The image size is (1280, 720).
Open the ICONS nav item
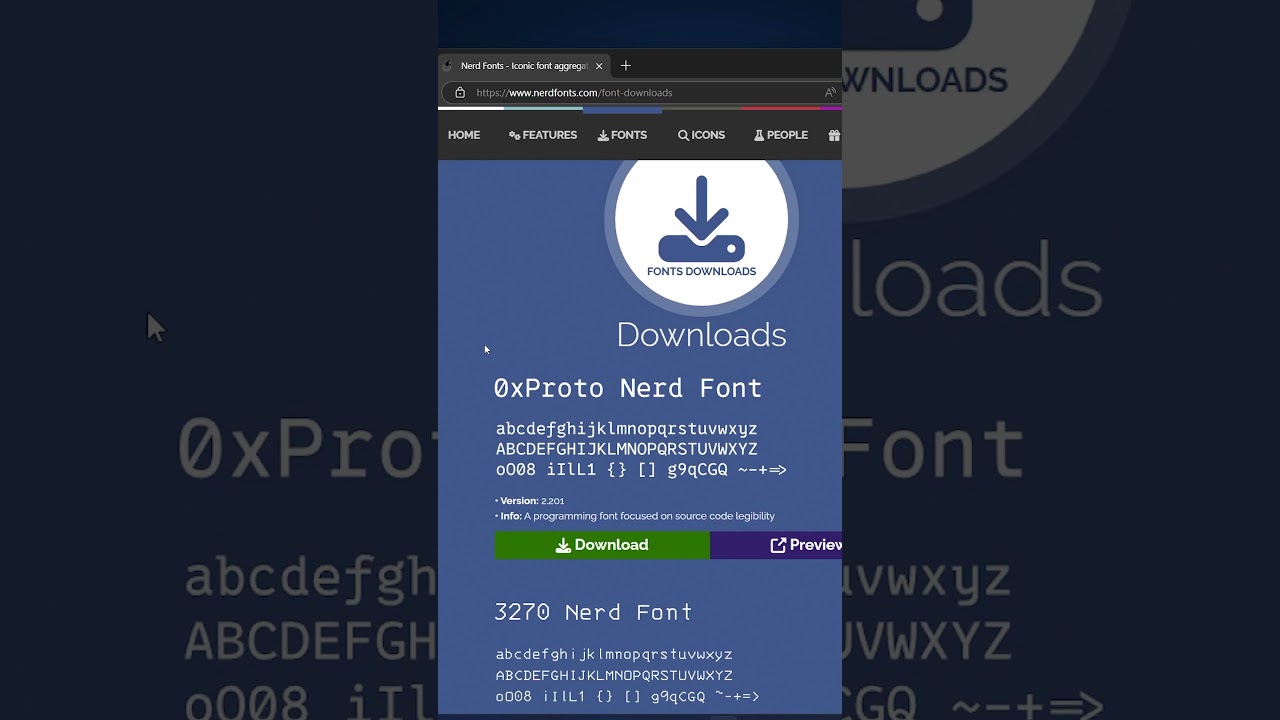pyautogui.click(x=701, y=135)
